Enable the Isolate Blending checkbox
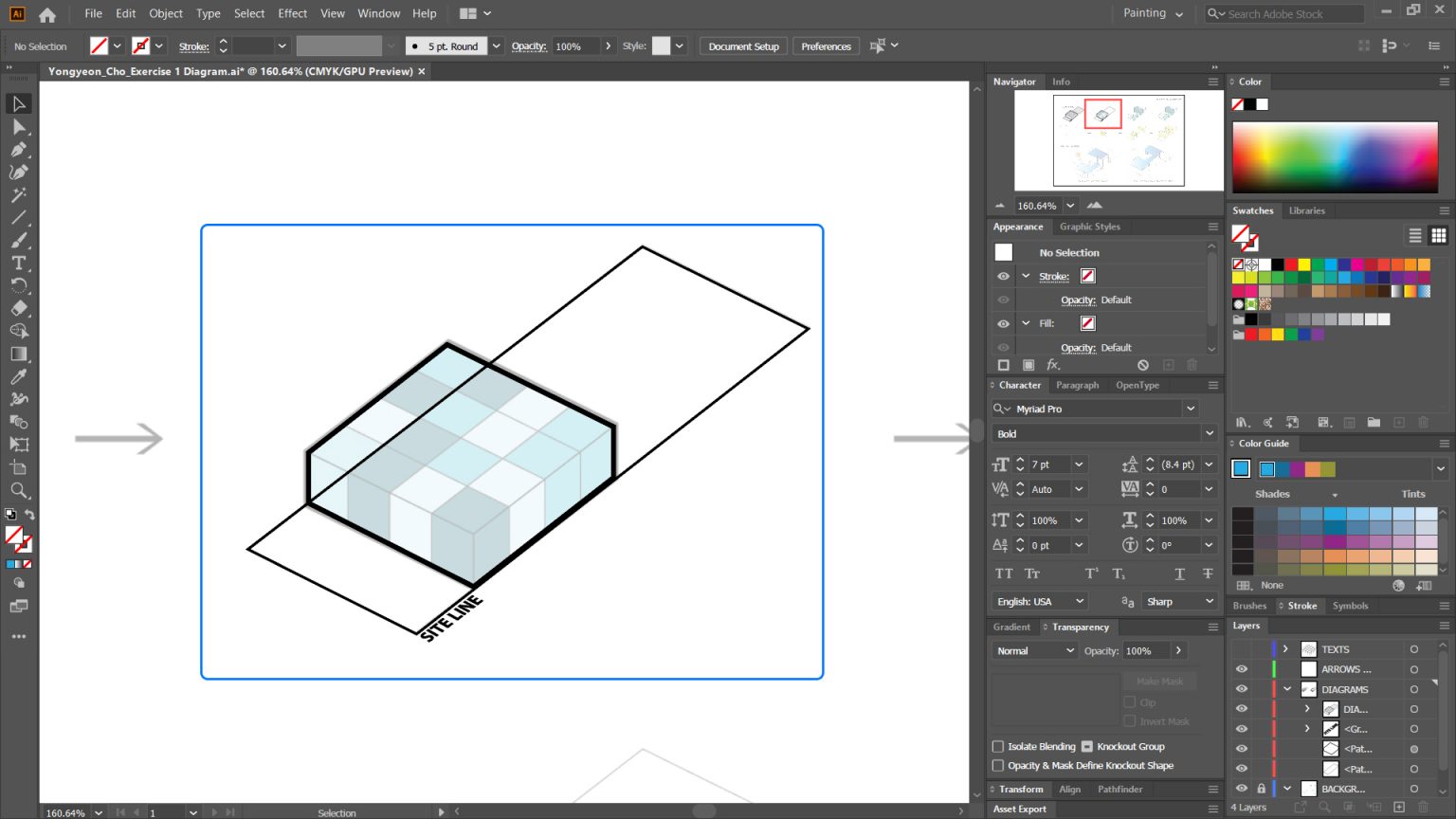Screen dimensions: 1456x819 pyautogui.click(x=998, y=746)
